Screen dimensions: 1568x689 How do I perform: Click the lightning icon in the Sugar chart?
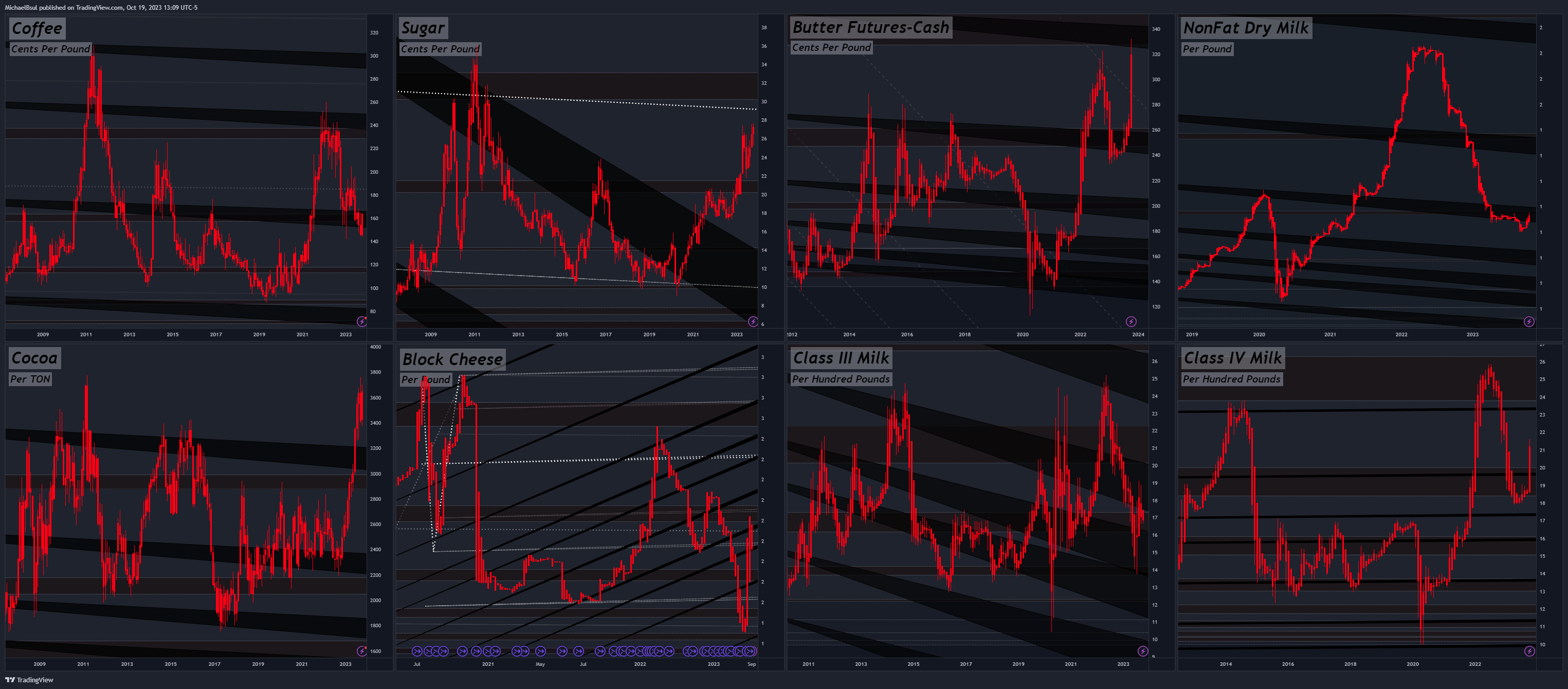pyautogui.click(x=753, y=321)
